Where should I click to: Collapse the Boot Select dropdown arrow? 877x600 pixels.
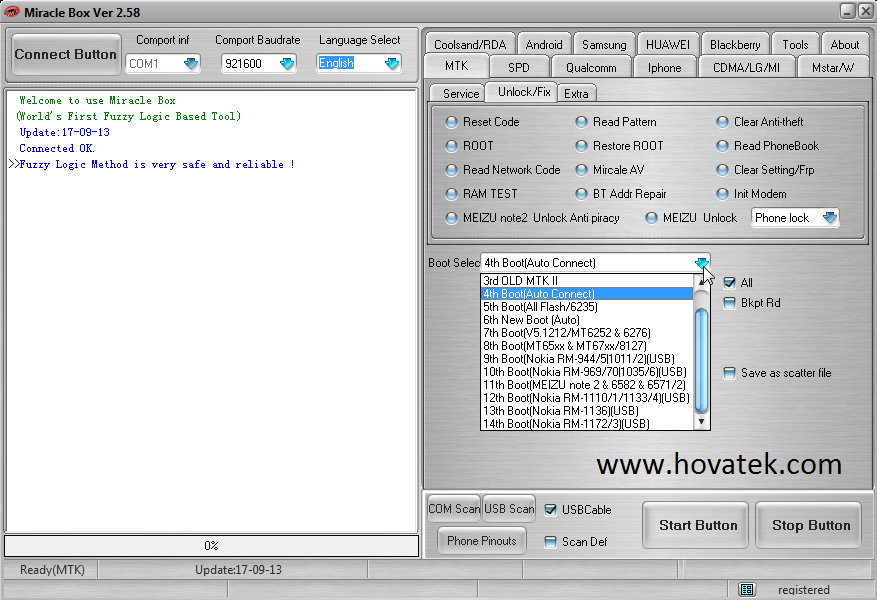point(702,263)
